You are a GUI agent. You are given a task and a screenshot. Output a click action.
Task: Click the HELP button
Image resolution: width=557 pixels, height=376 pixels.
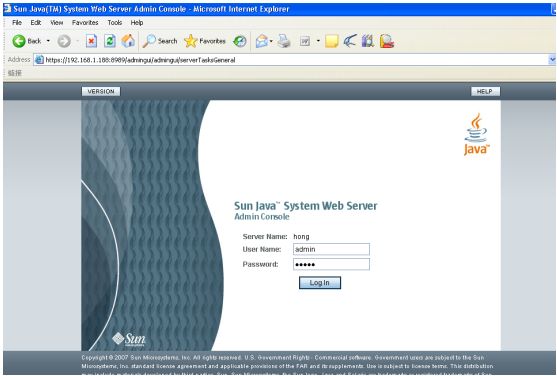(x=485, y=92)
